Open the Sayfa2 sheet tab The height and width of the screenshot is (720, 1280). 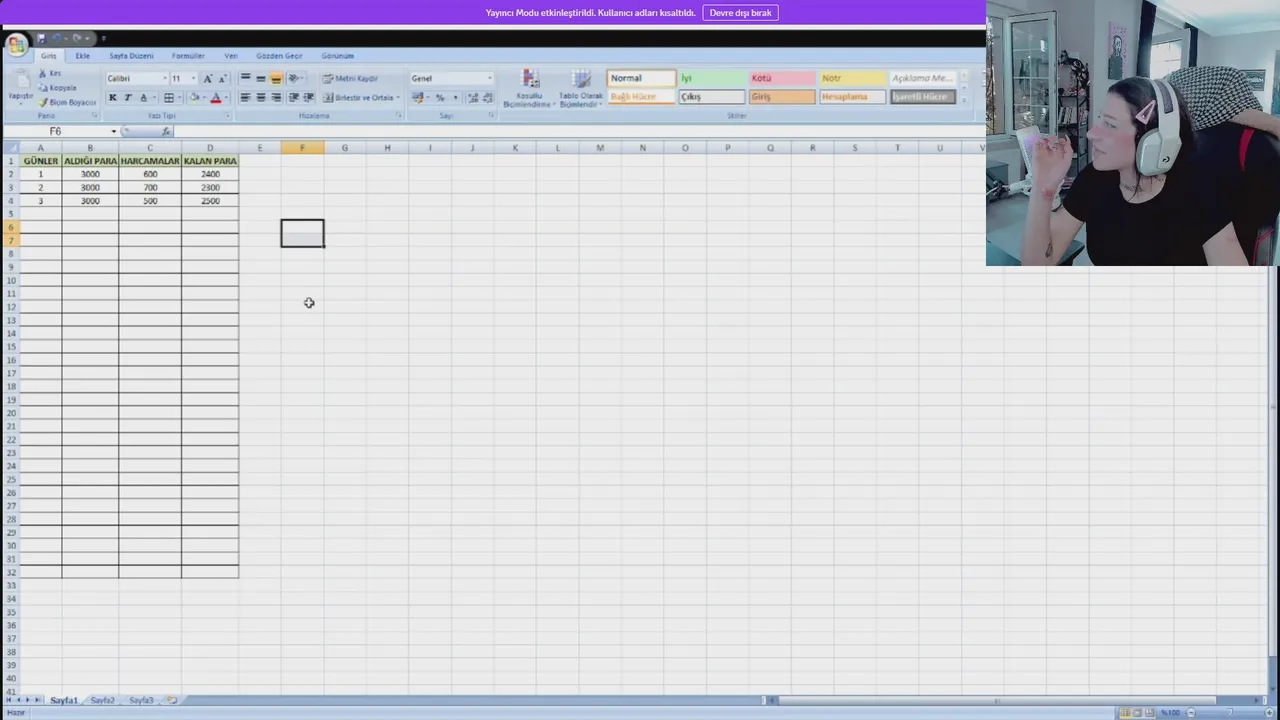coord(103,700)
